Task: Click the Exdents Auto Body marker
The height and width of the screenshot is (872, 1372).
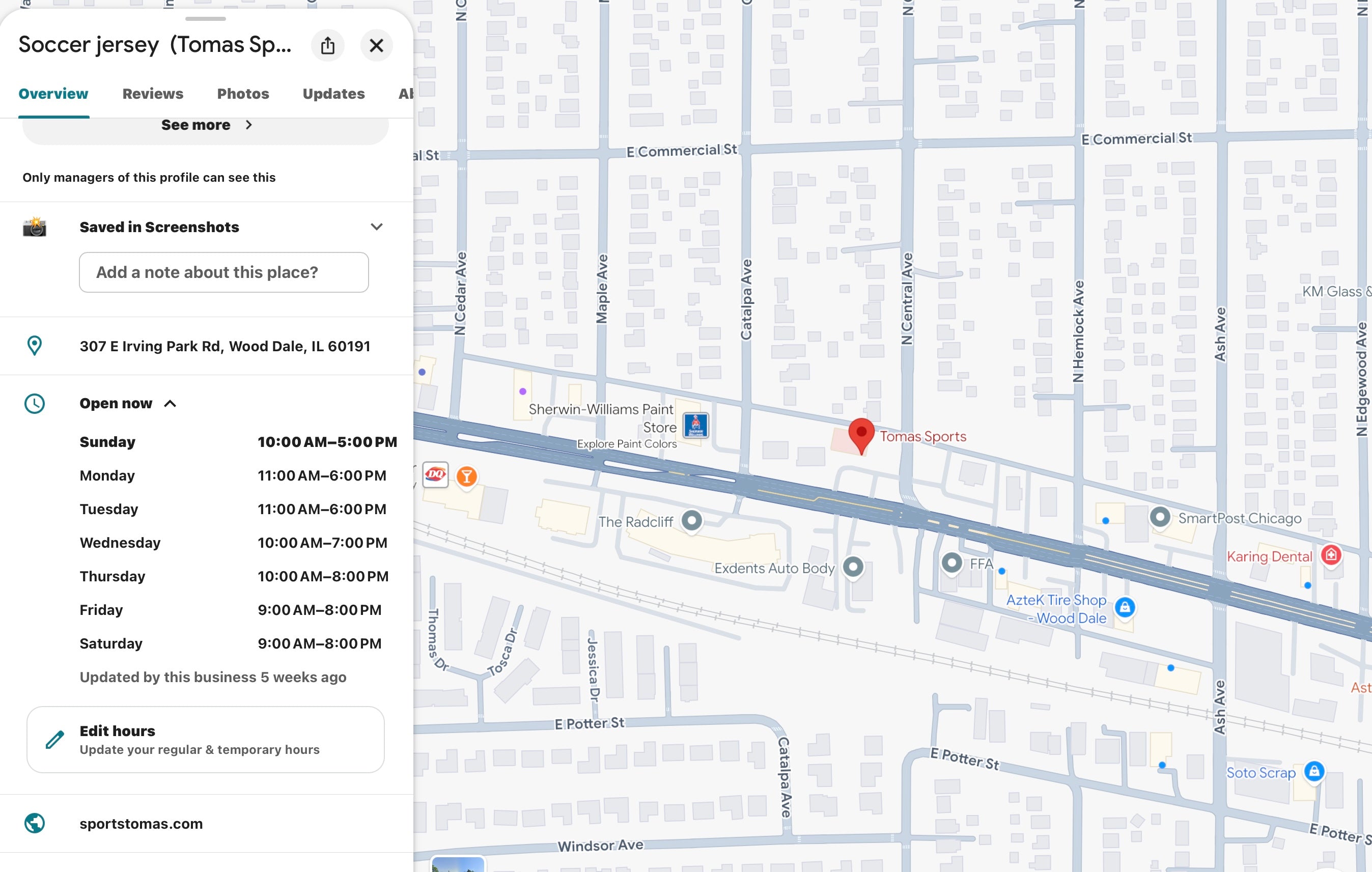Action: pos(853,567)
